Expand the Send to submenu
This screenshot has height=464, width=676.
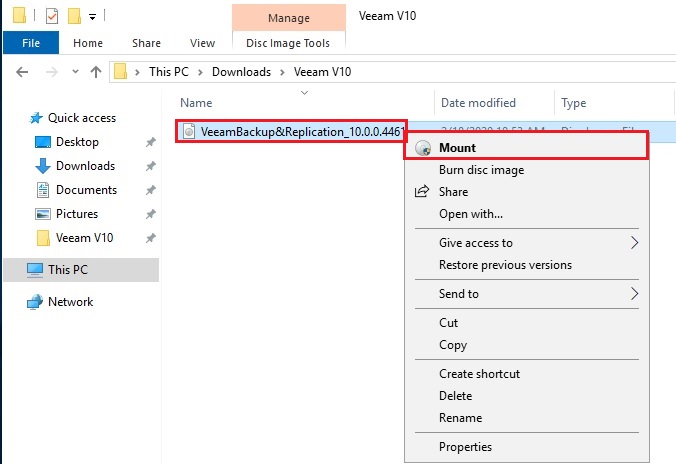[527, 294]
